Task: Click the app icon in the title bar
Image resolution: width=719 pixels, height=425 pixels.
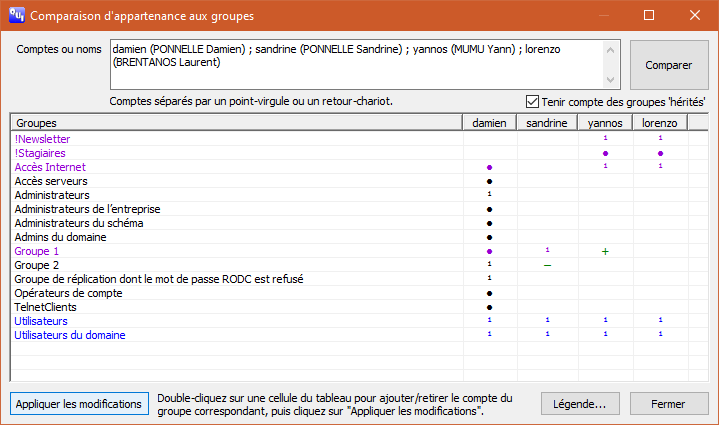Action: coord(16,16)
